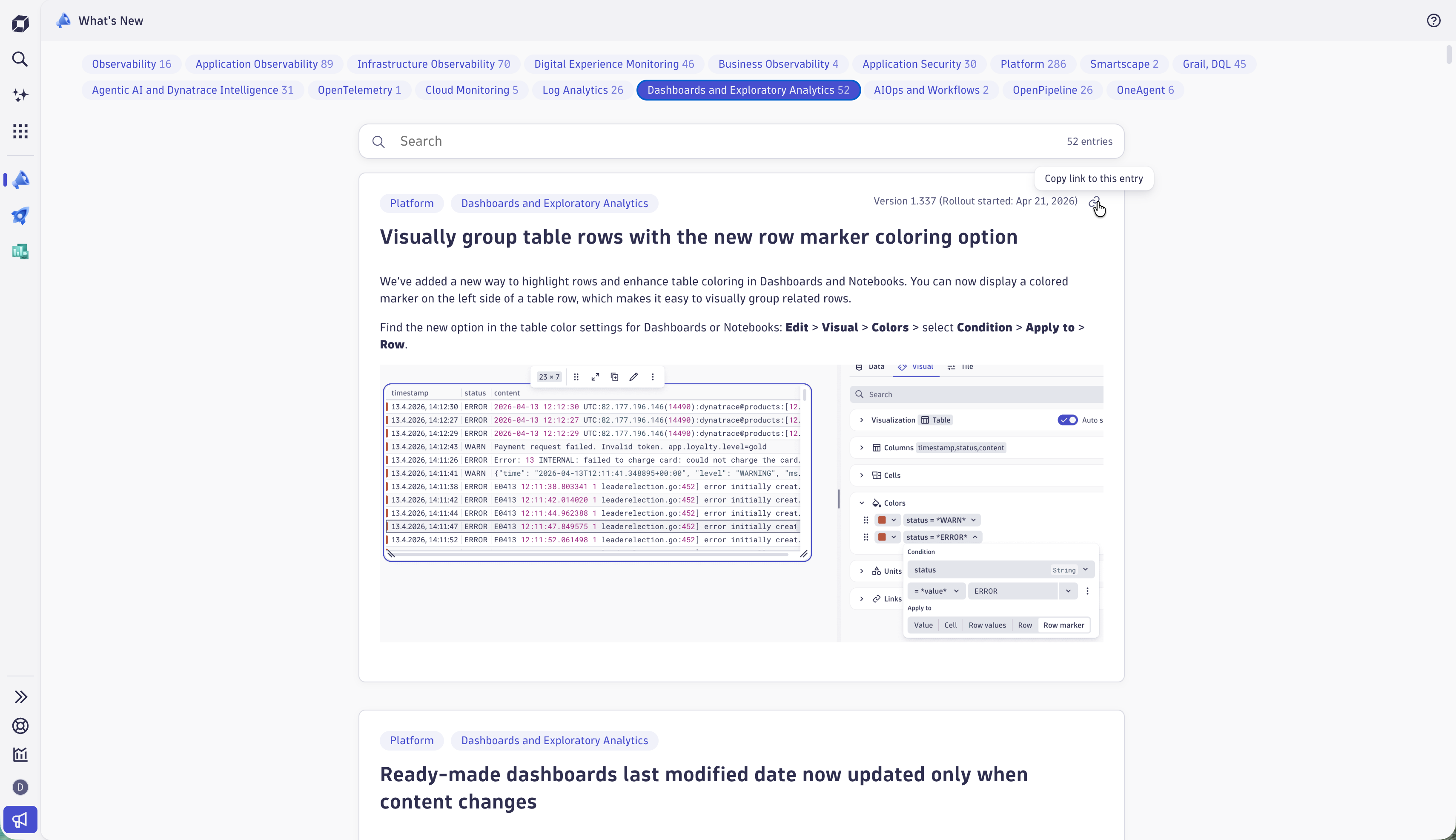1456x840 pixels.
Task: Filter by Application Observability 89
Action: pyautogui.click(x=264, y=64)
